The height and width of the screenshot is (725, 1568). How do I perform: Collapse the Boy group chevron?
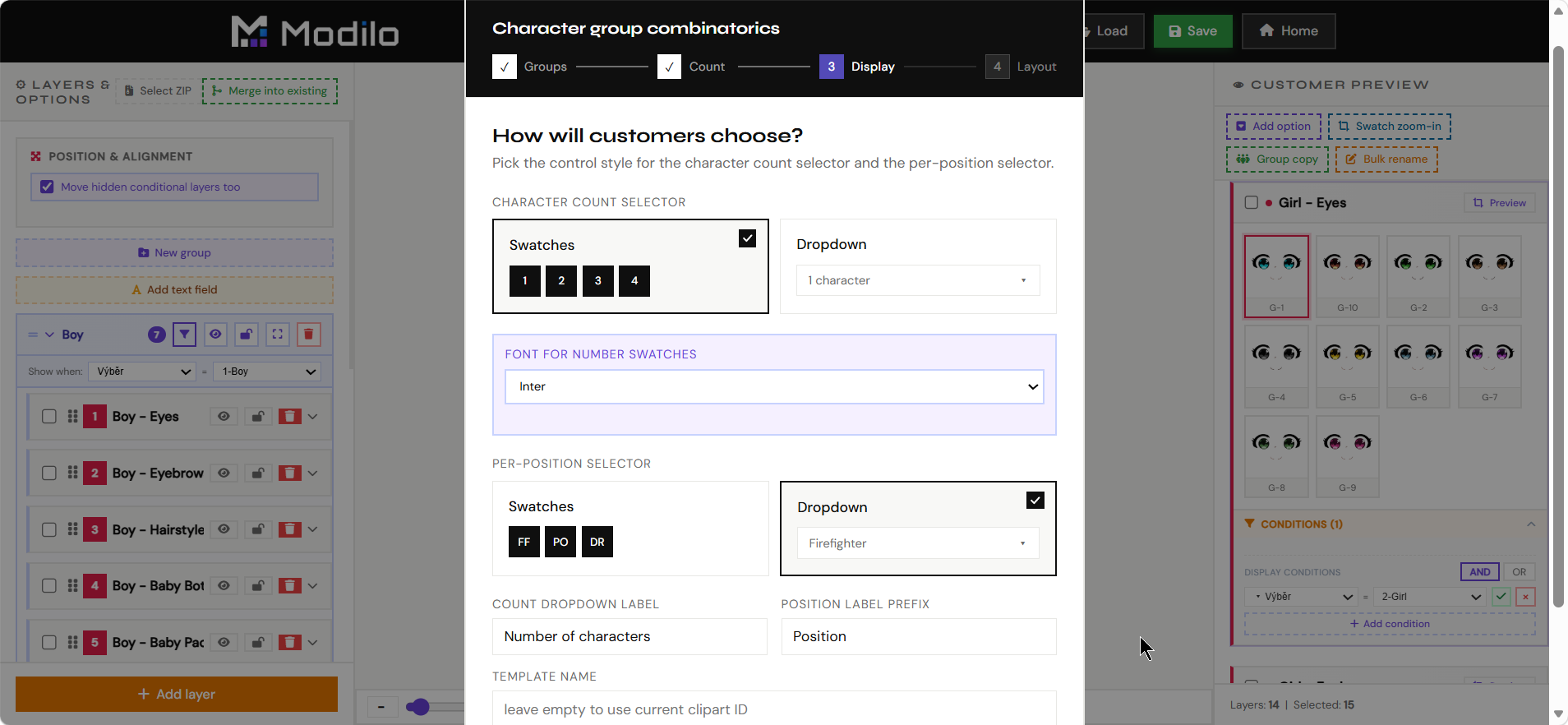tap(49, 335)
